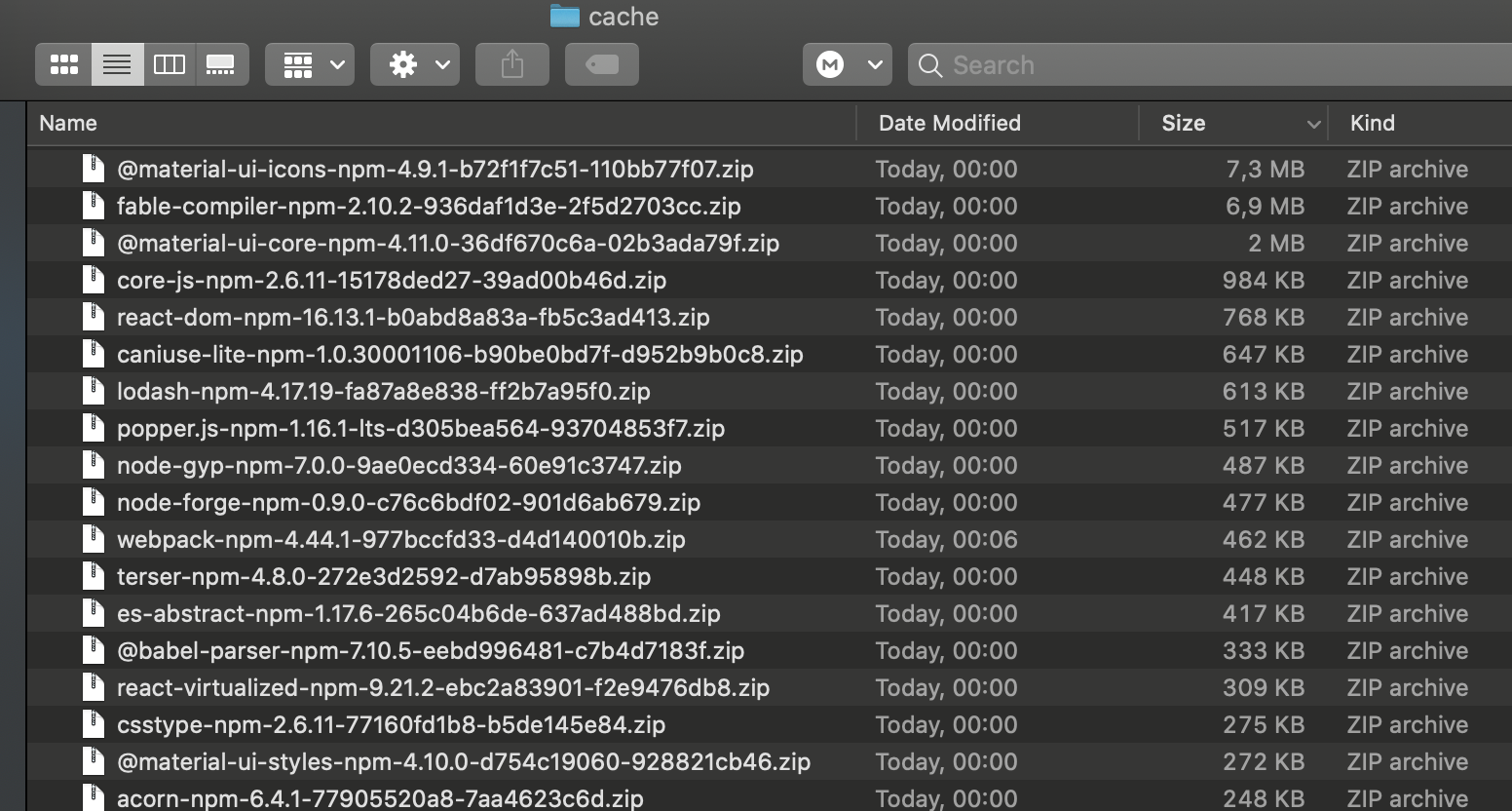
Task: Sort by the Size column header
Action: click(x=1184, y=123)
